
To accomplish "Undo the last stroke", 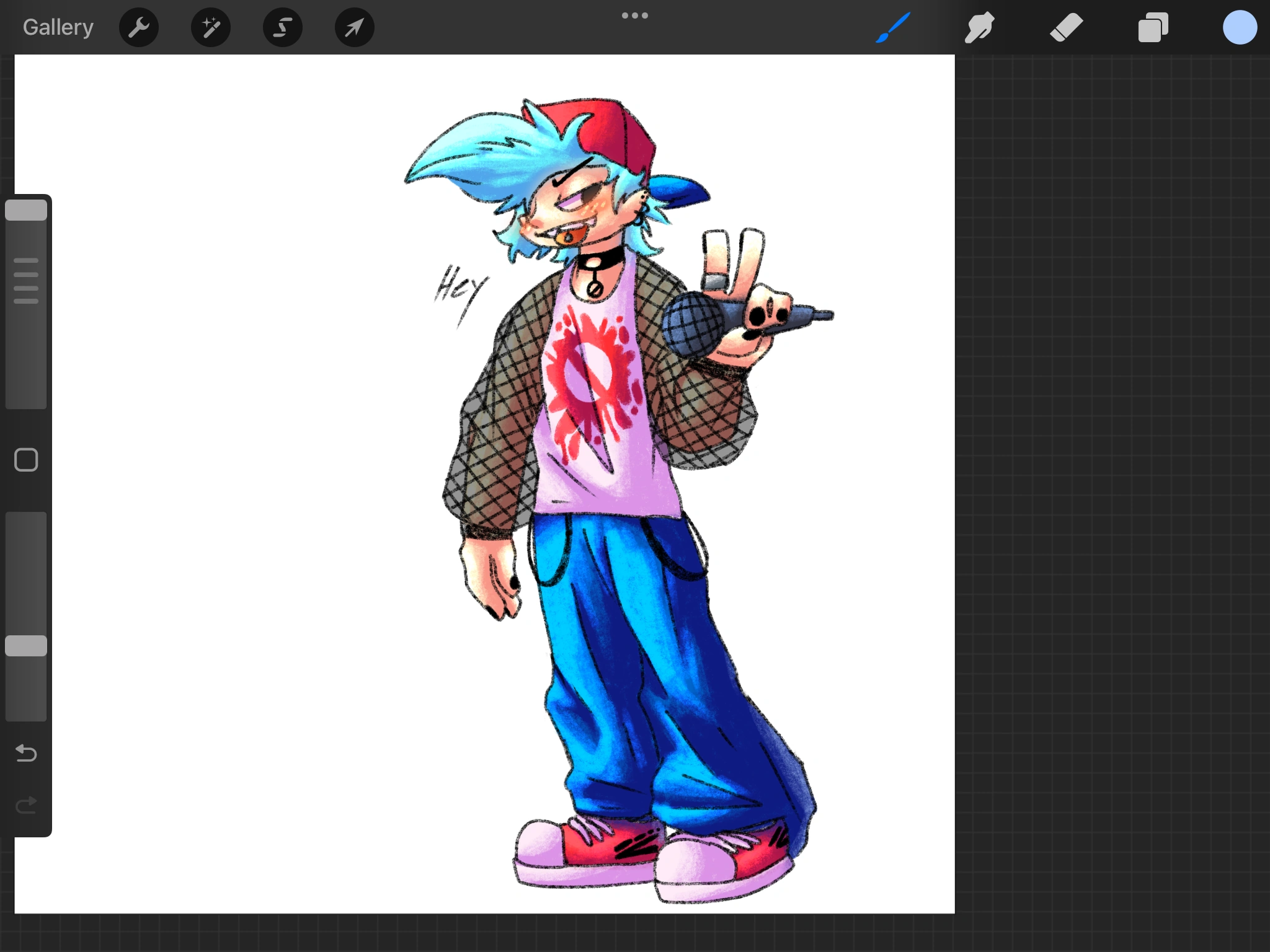I will point(26,753).
